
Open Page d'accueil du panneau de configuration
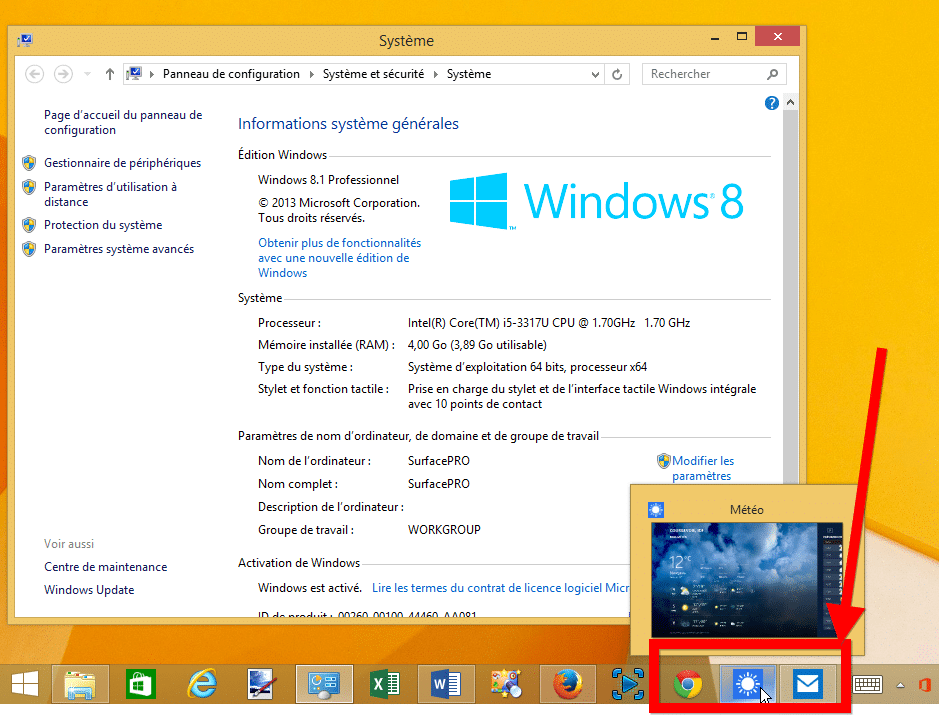123,122
